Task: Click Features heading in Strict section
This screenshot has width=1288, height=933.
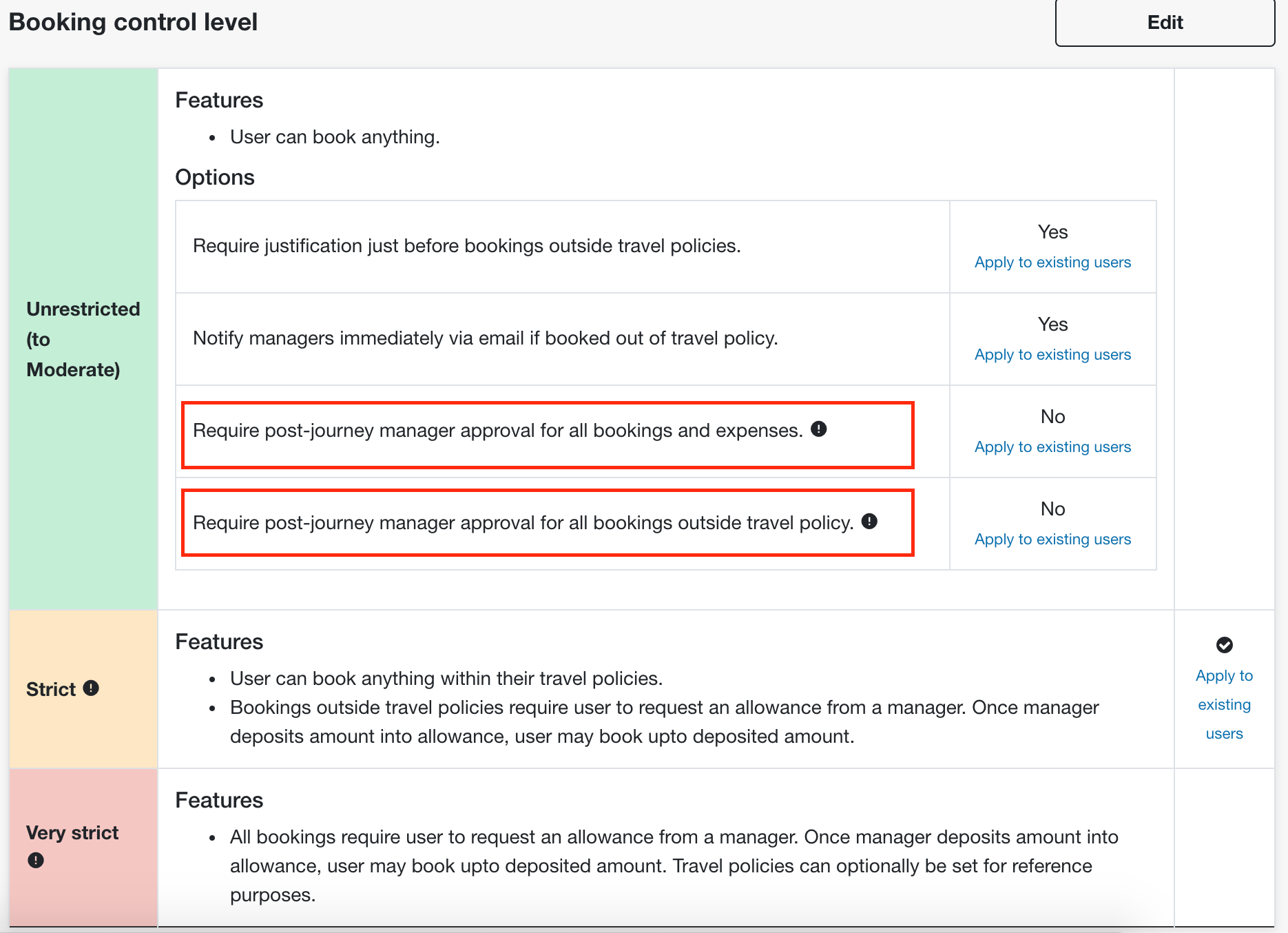Action: coord(219,642)
